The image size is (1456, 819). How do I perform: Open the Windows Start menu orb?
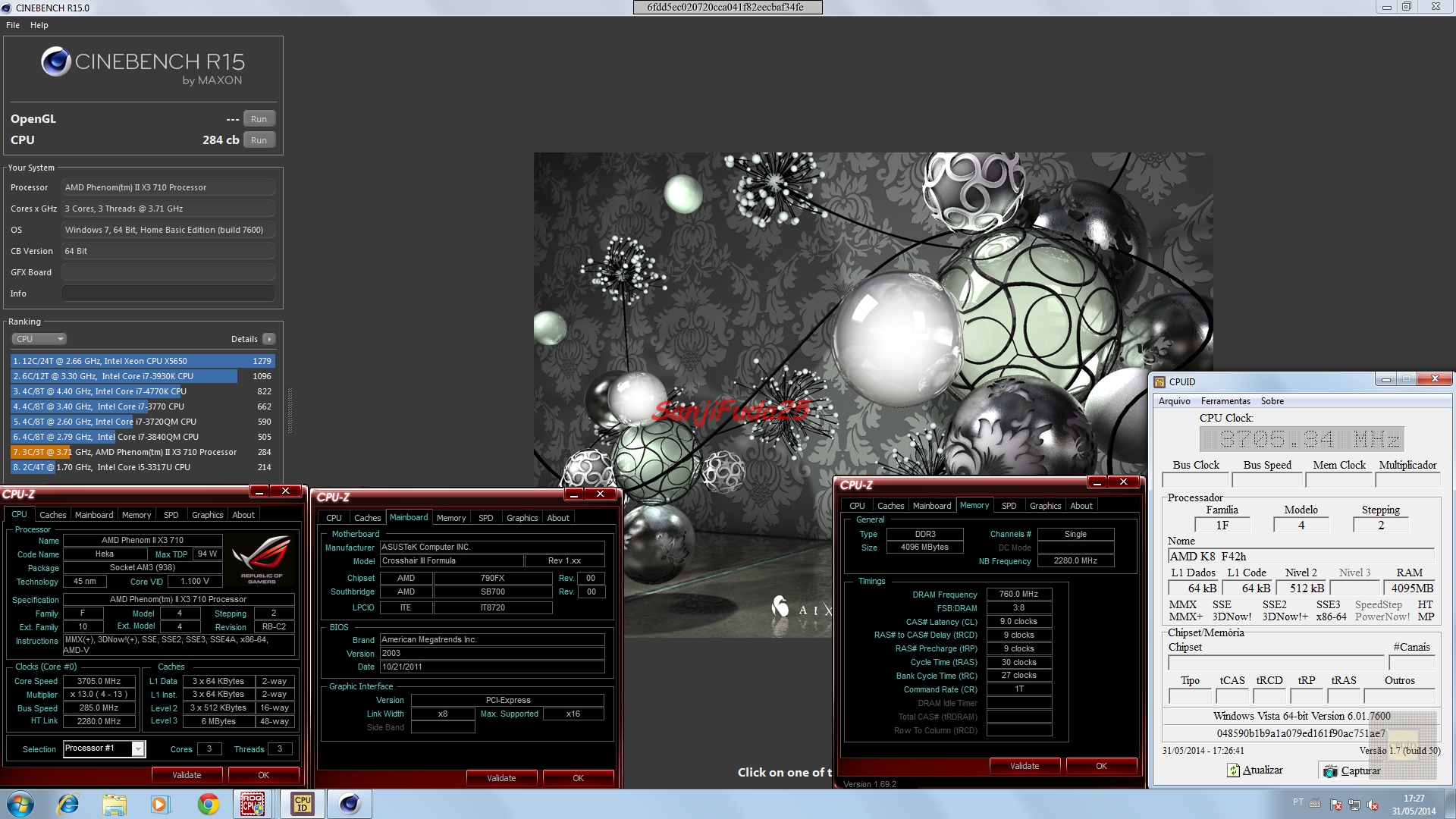coord(20,804)
